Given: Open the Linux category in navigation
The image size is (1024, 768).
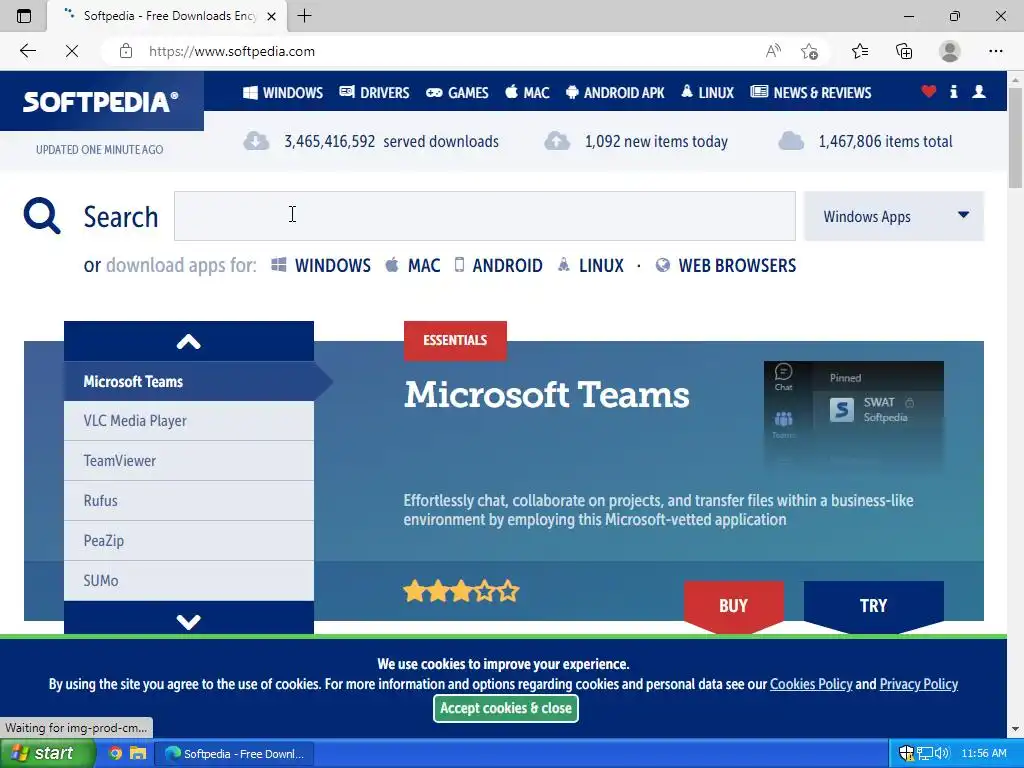Looking at the screenshot, I should click(707, 93).
